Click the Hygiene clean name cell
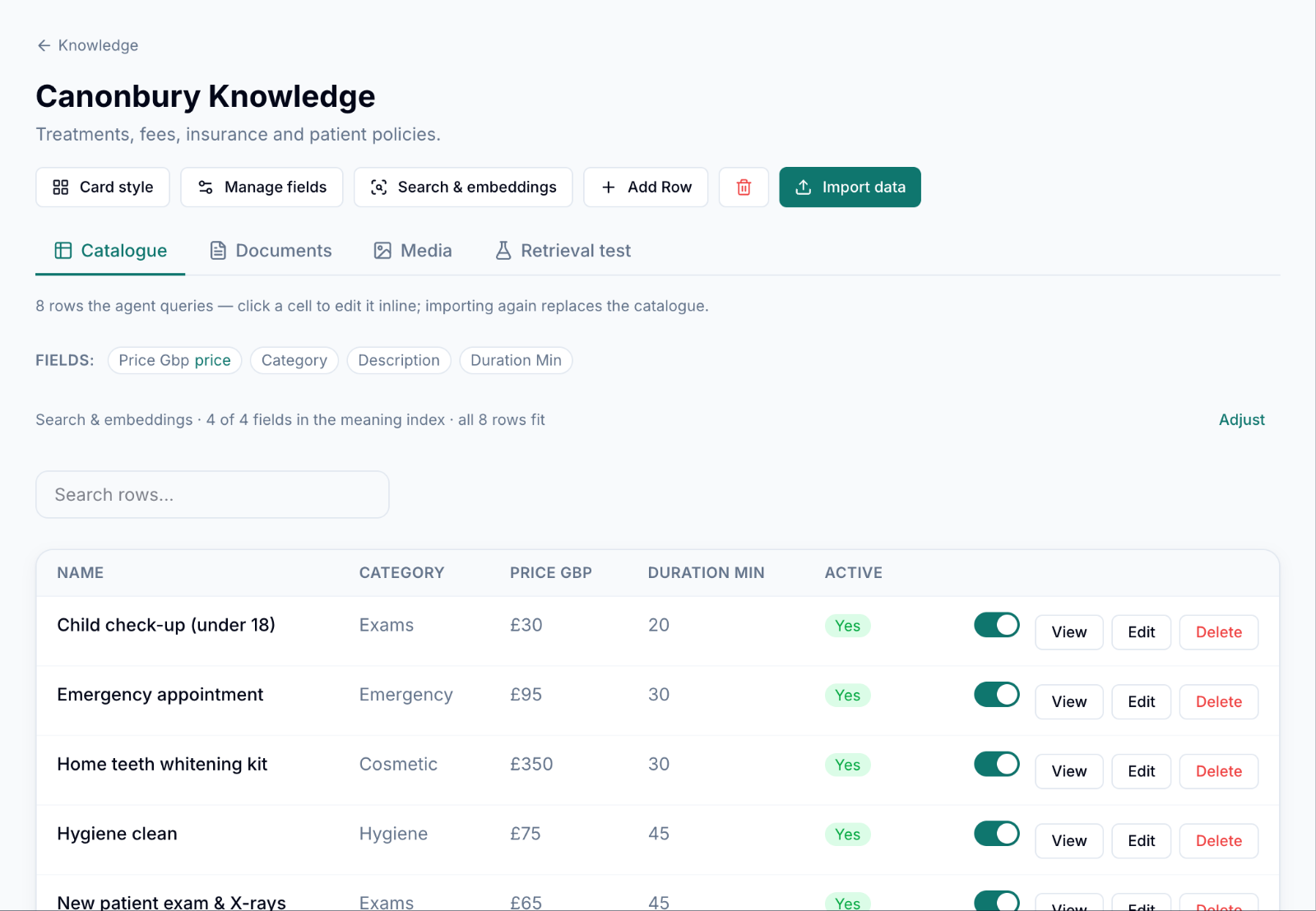The width and height of the screenshot is (1316, 911). pyautogui.click(x=118, y=834)
